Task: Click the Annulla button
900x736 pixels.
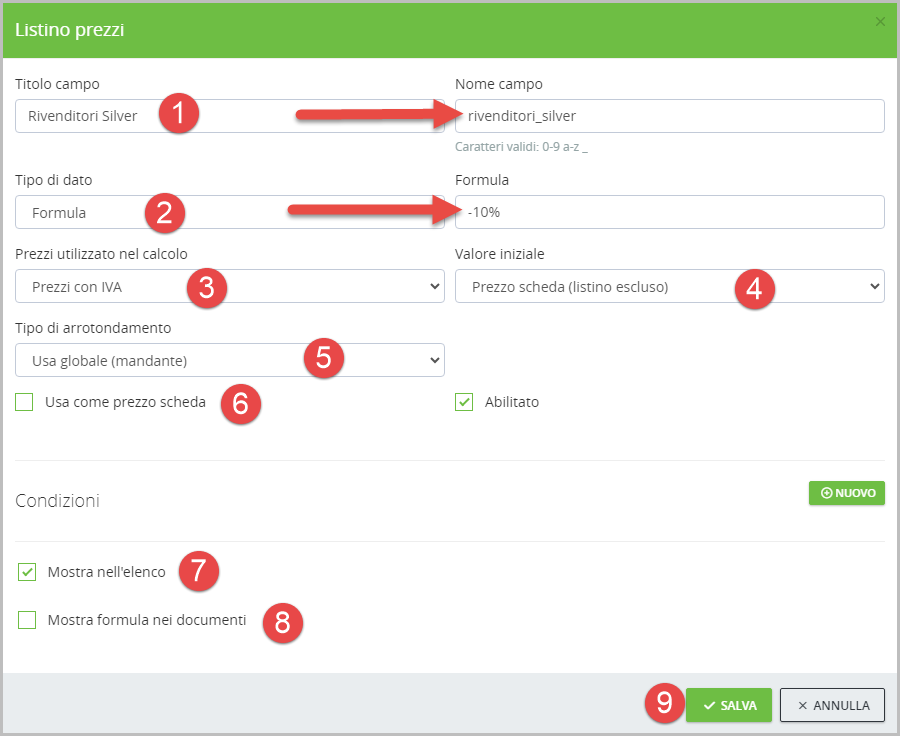Action: click(x=832, y=705)
